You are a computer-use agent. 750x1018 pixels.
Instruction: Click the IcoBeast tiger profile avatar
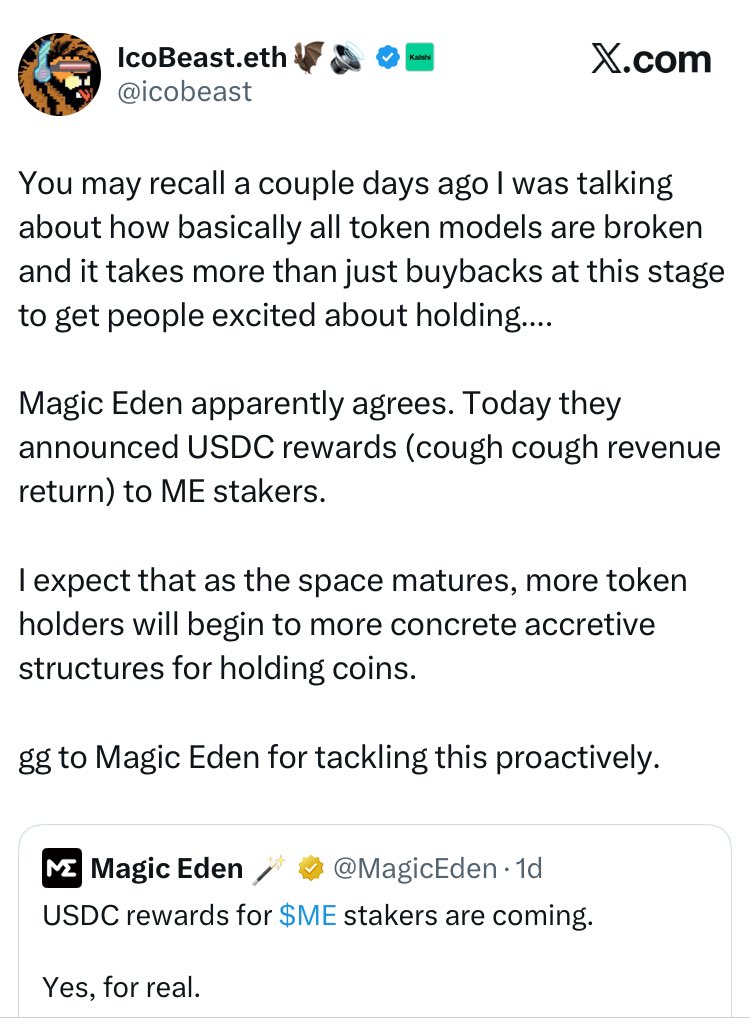60,72
